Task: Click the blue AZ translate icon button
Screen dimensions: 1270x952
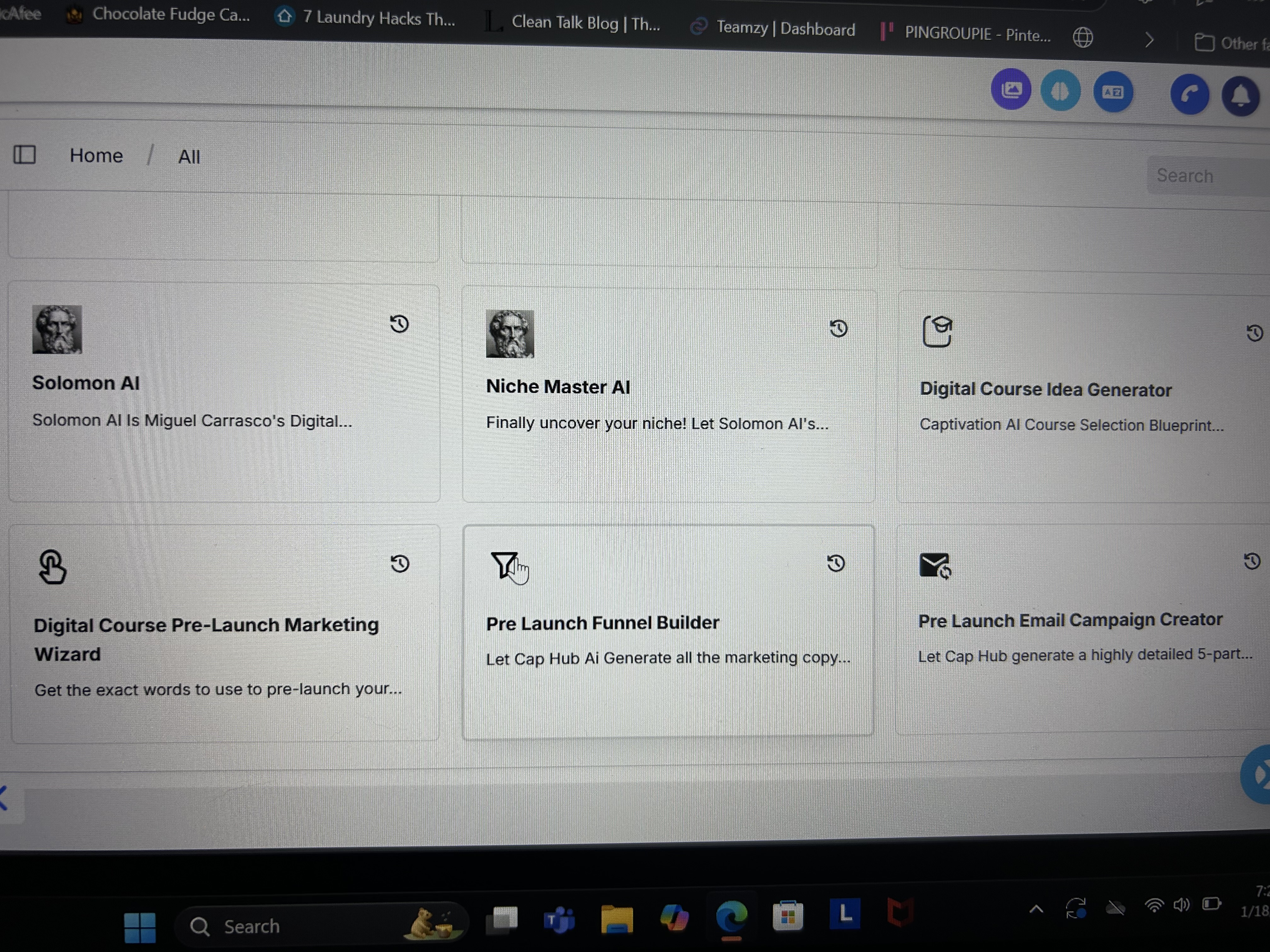Action: tap(1113, 92)
